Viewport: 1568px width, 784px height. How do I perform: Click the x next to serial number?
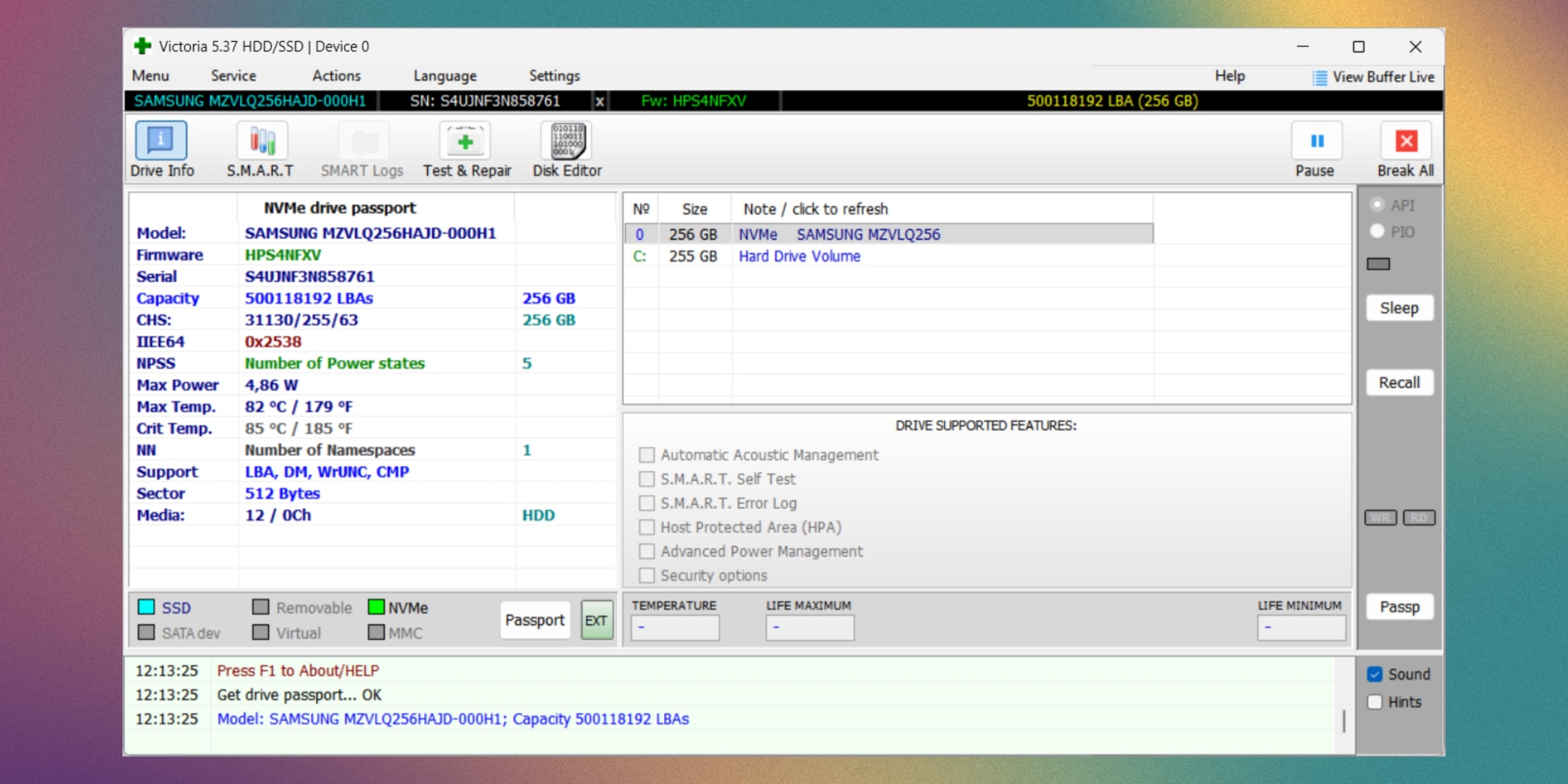point(600,102)
